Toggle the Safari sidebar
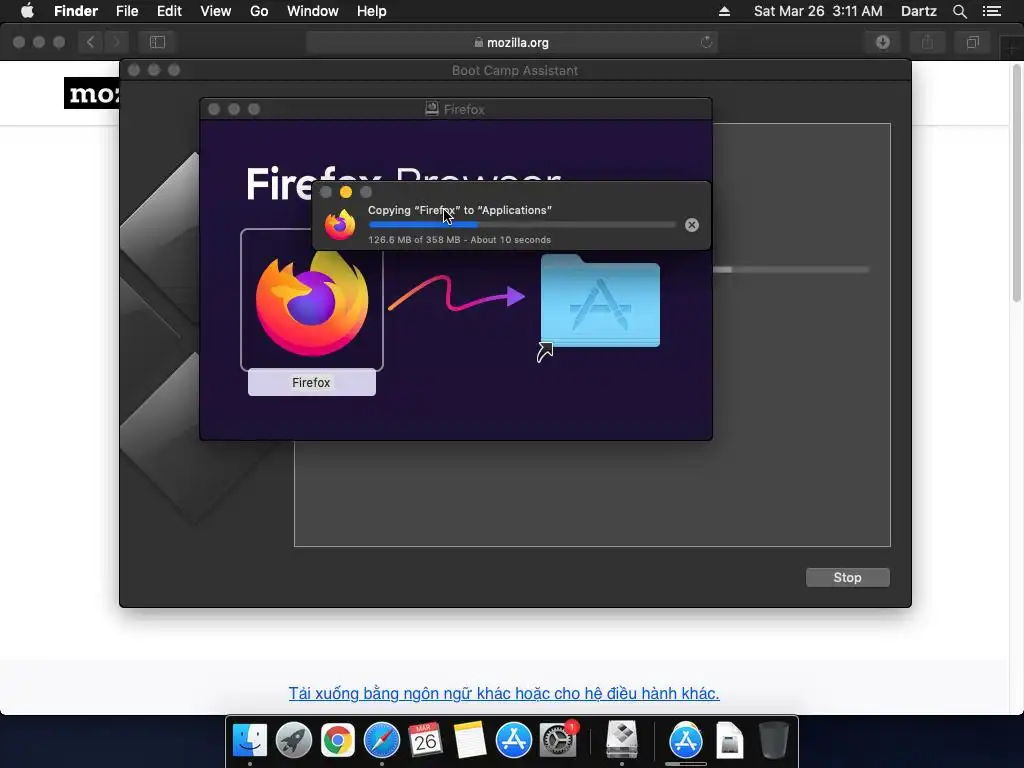 tap(157, 42)
